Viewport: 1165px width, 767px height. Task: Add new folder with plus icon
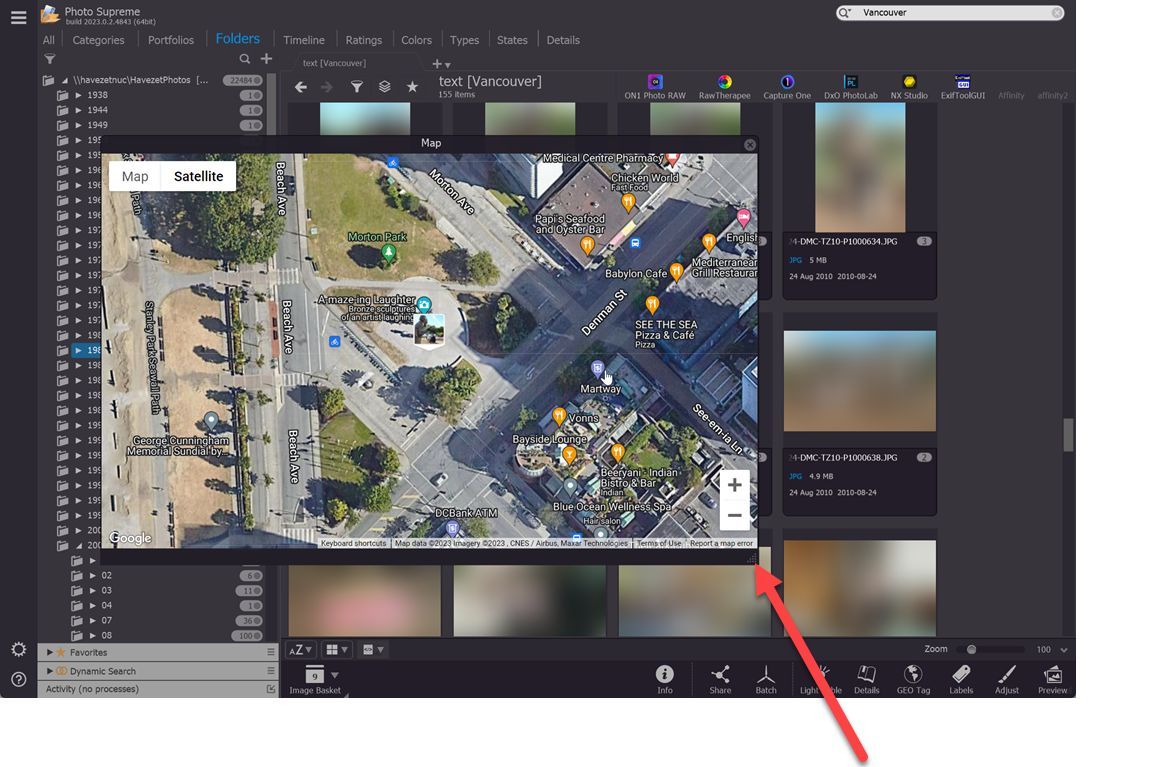266,59
